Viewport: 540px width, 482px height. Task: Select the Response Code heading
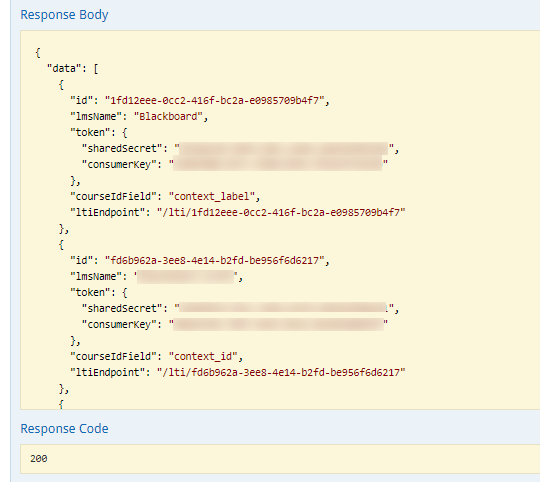pyautogui.click(x=64, y=429)
